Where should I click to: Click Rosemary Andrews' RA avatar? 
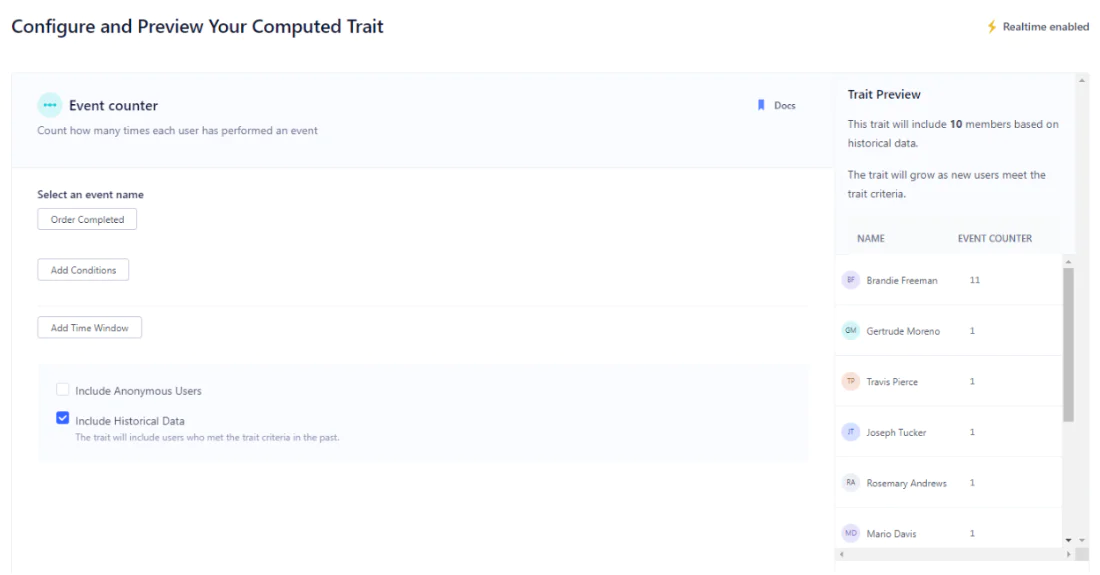(x=851, y=483)
